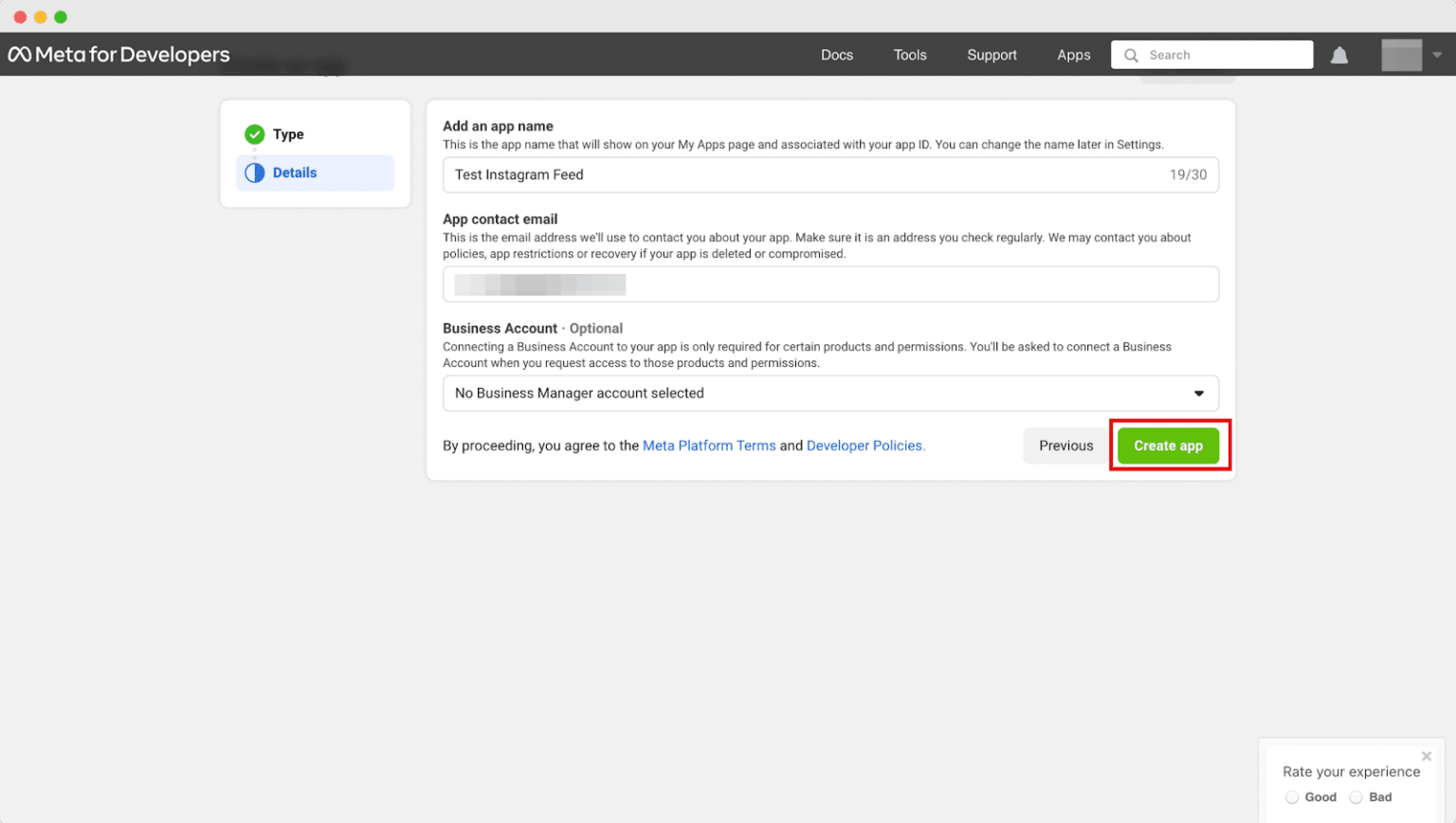Select the Good experience radio button

1293,797
